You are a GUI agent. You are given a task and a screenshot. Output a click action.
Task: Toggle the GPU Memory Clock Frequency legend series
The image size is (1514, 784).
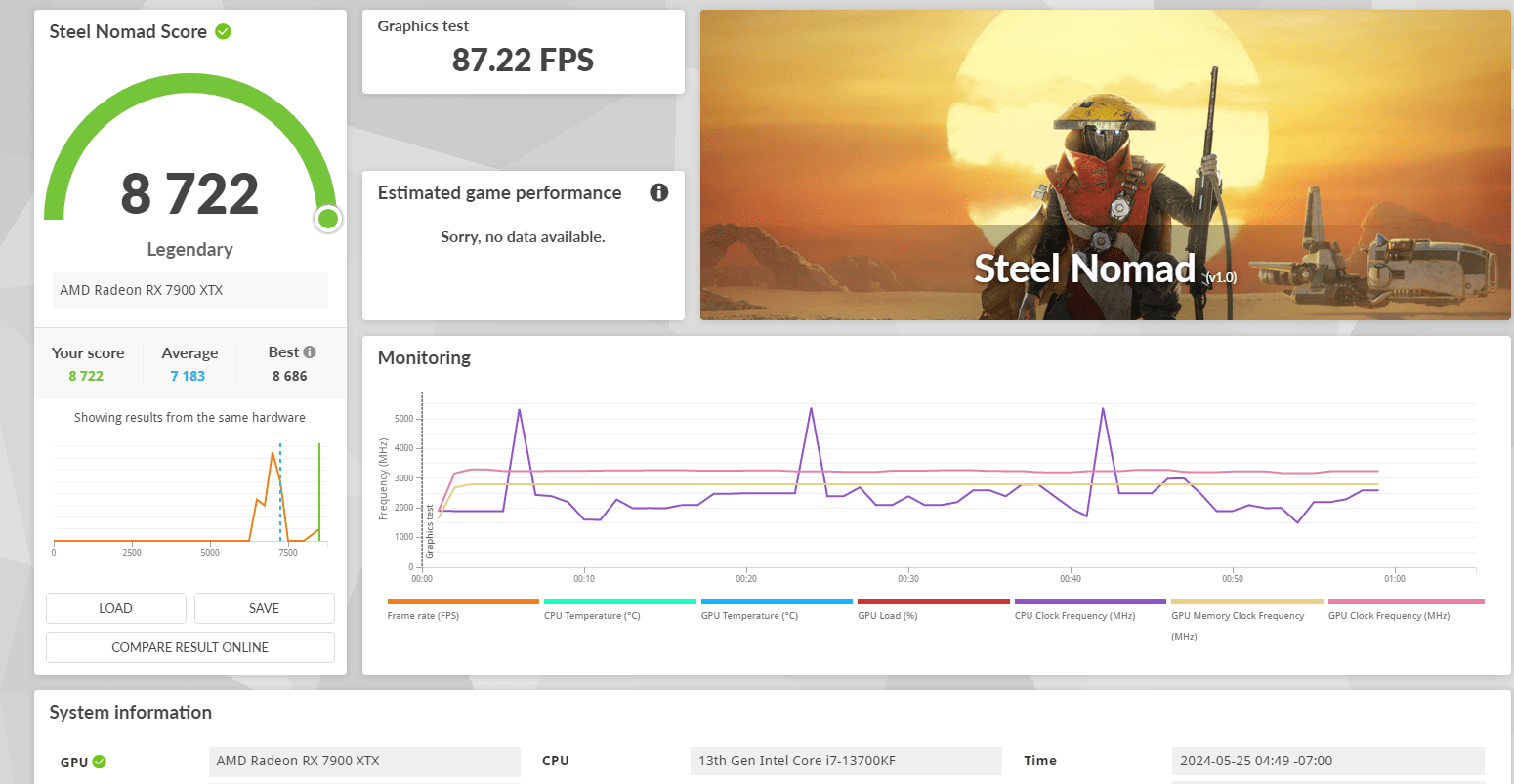click(1238, 625)
